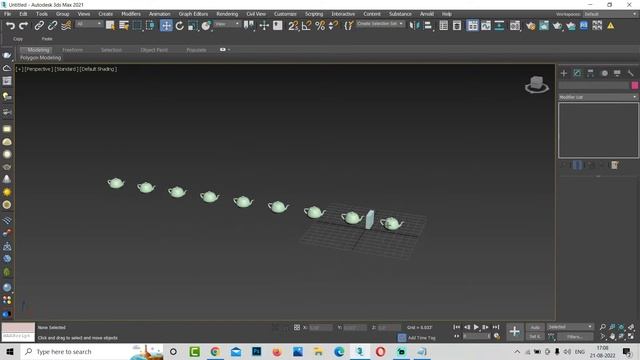The width and height of the screenshot is (640, 360).
Task: Toggle the Ribbon display icon
Action: (x=473, y=26)
